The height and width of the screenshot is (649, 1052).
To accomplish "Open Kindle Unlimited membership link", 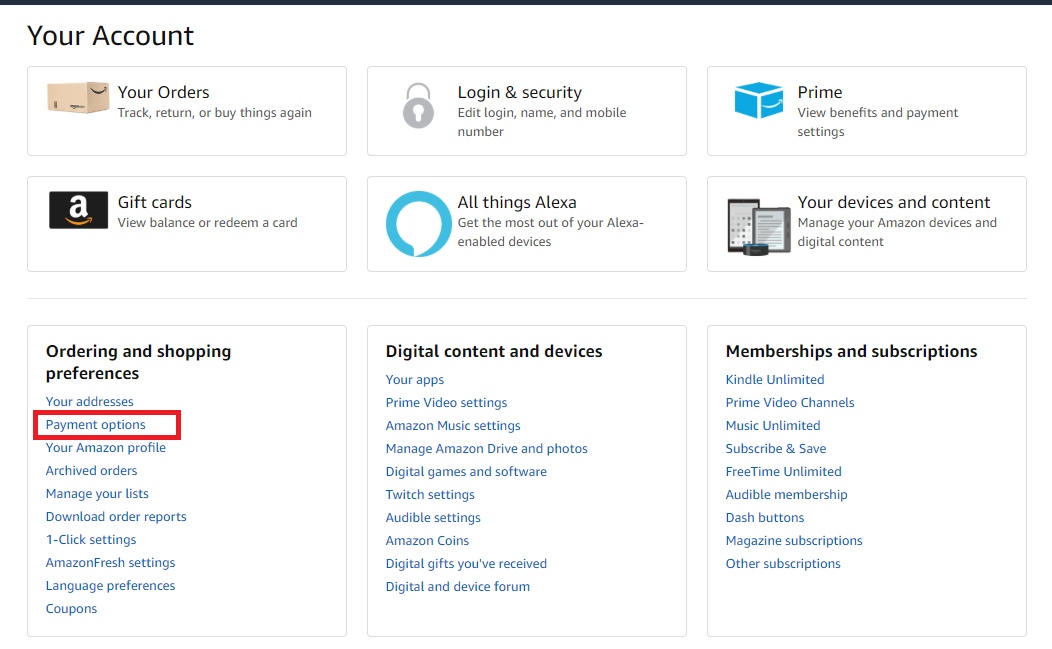I will pos(775,380).
